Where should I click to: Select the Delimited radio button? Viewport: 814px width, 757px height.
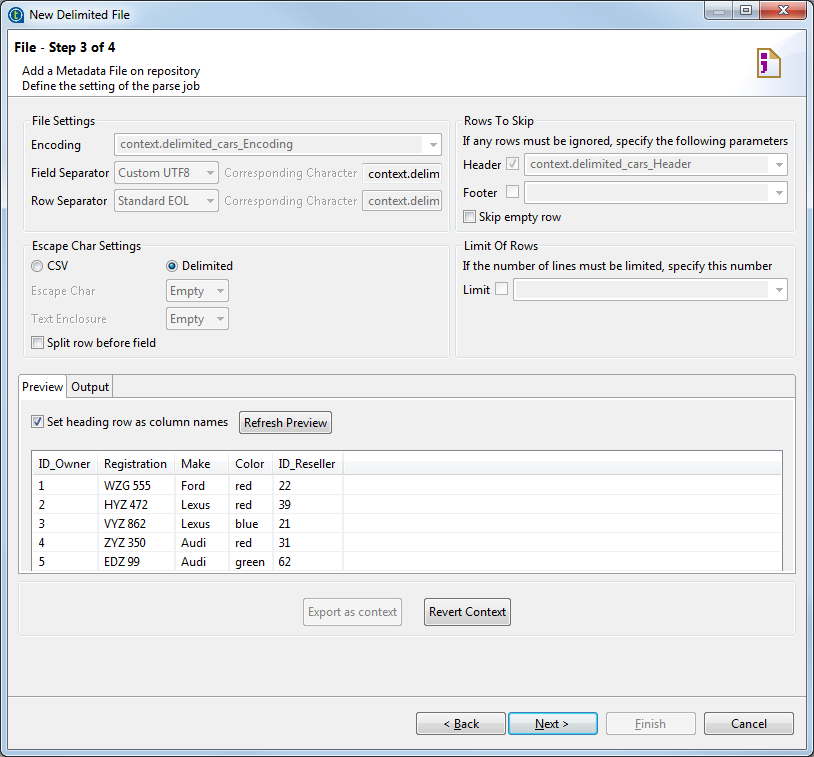point(172,266)
